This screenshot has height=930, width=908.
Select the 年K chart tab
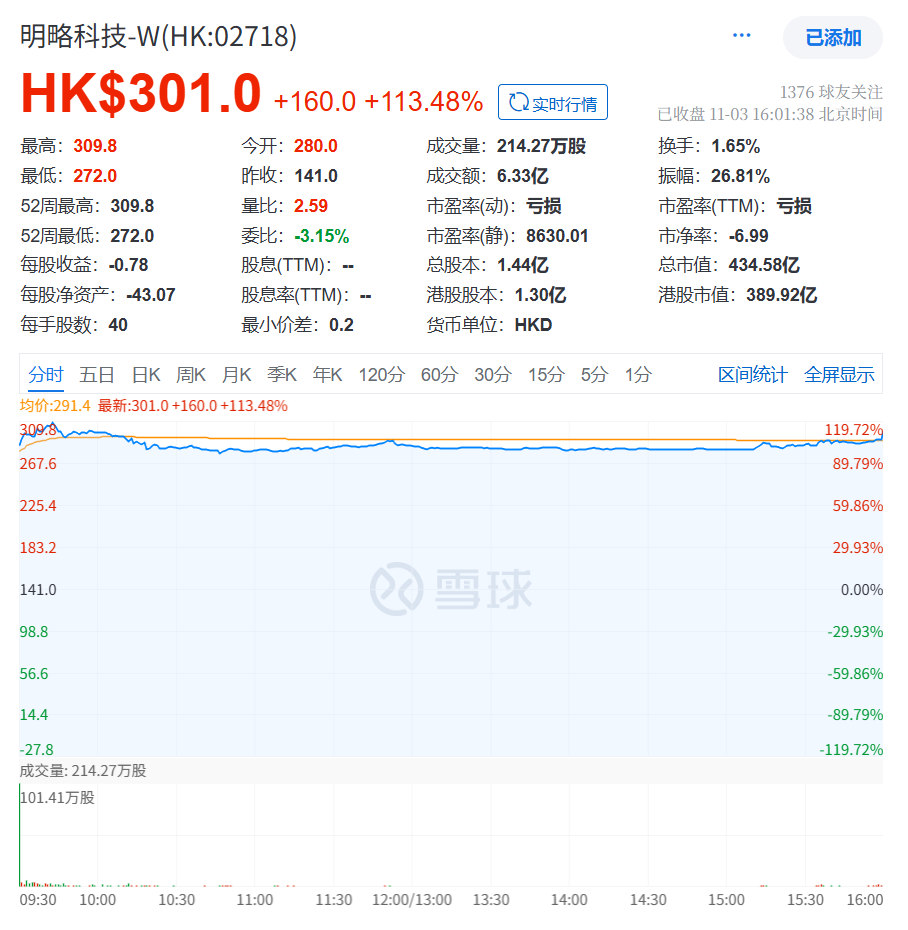click(x=327, y=375)
